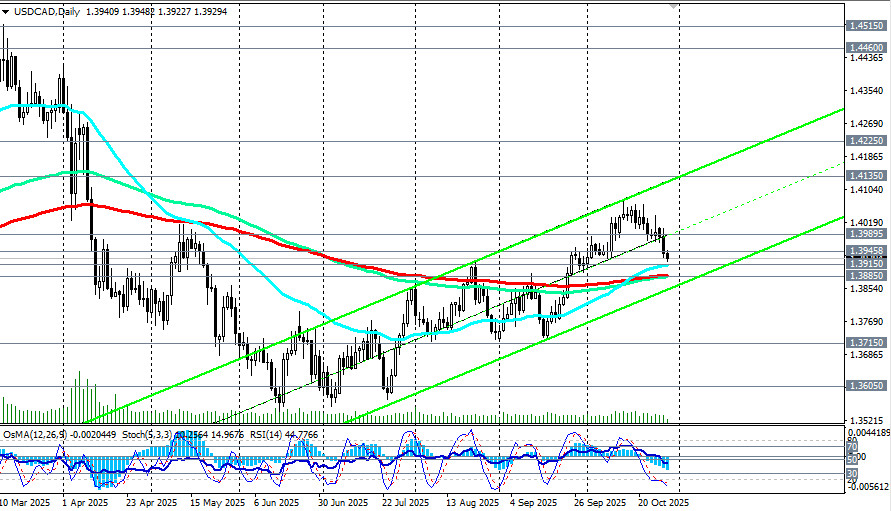891x511 pixels.
Task: Click the 22 Jul 2025 date label
Action: tap(405, 503)
